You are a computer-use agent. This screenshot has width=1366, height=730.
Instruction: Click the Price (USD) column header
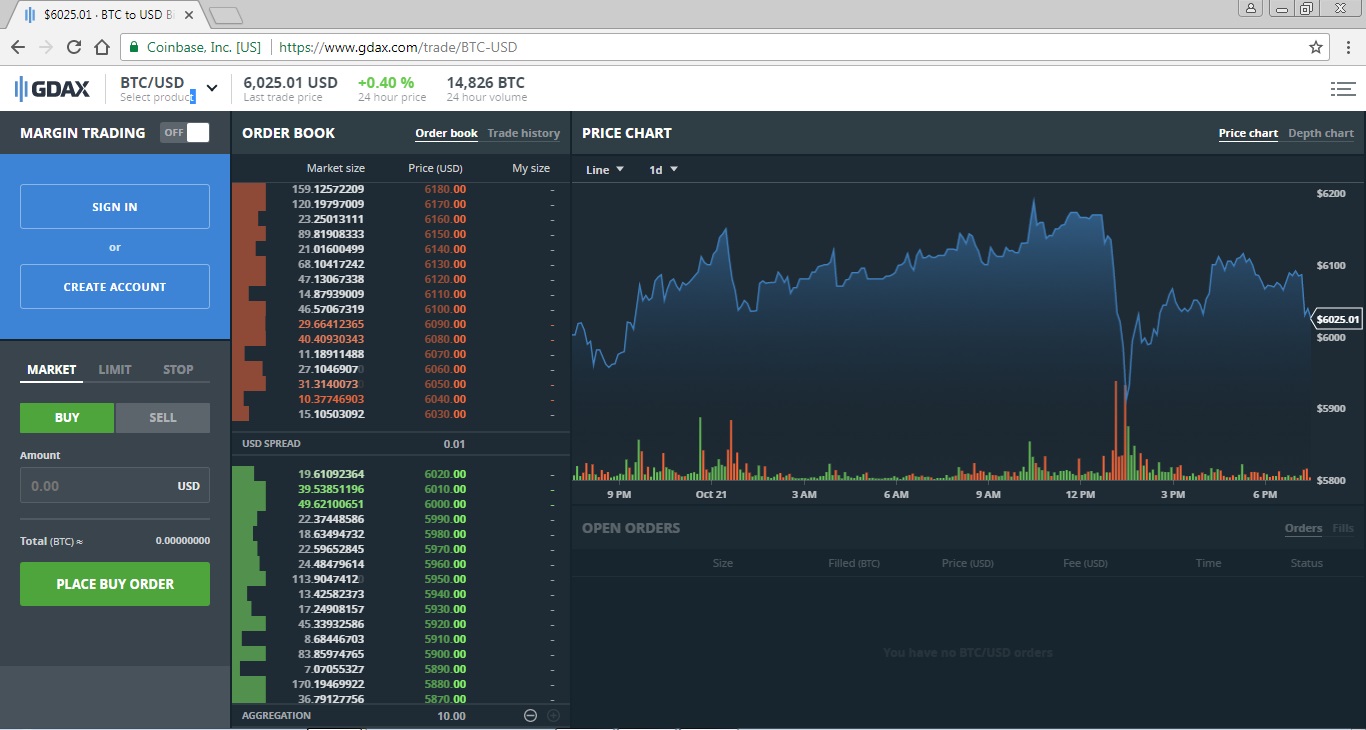tap(436, 168)
